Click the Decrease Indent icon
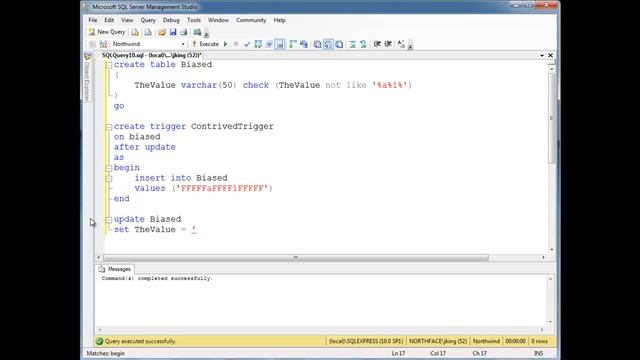Image resolution: width=640 pixels, height=360 pixels. pos(377,44)
